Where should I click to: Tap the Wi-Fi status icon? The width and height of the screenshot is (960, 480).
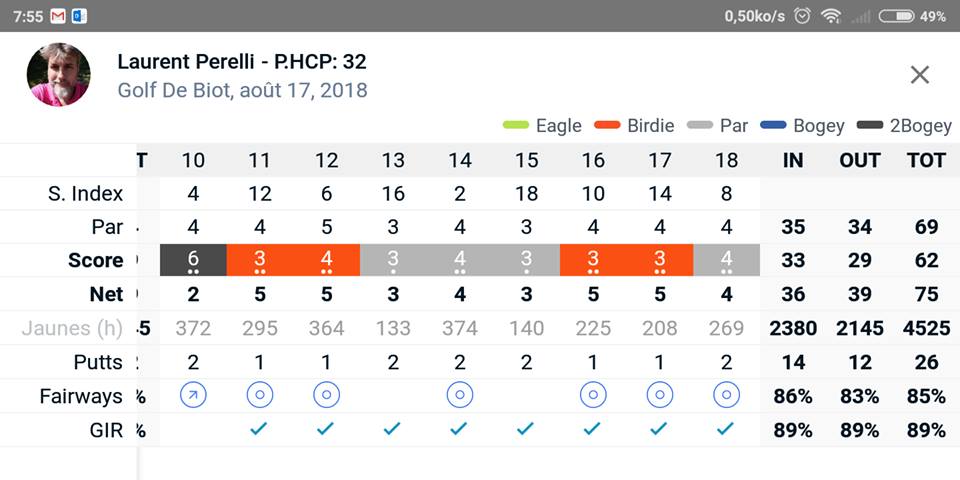pos(830,16)
